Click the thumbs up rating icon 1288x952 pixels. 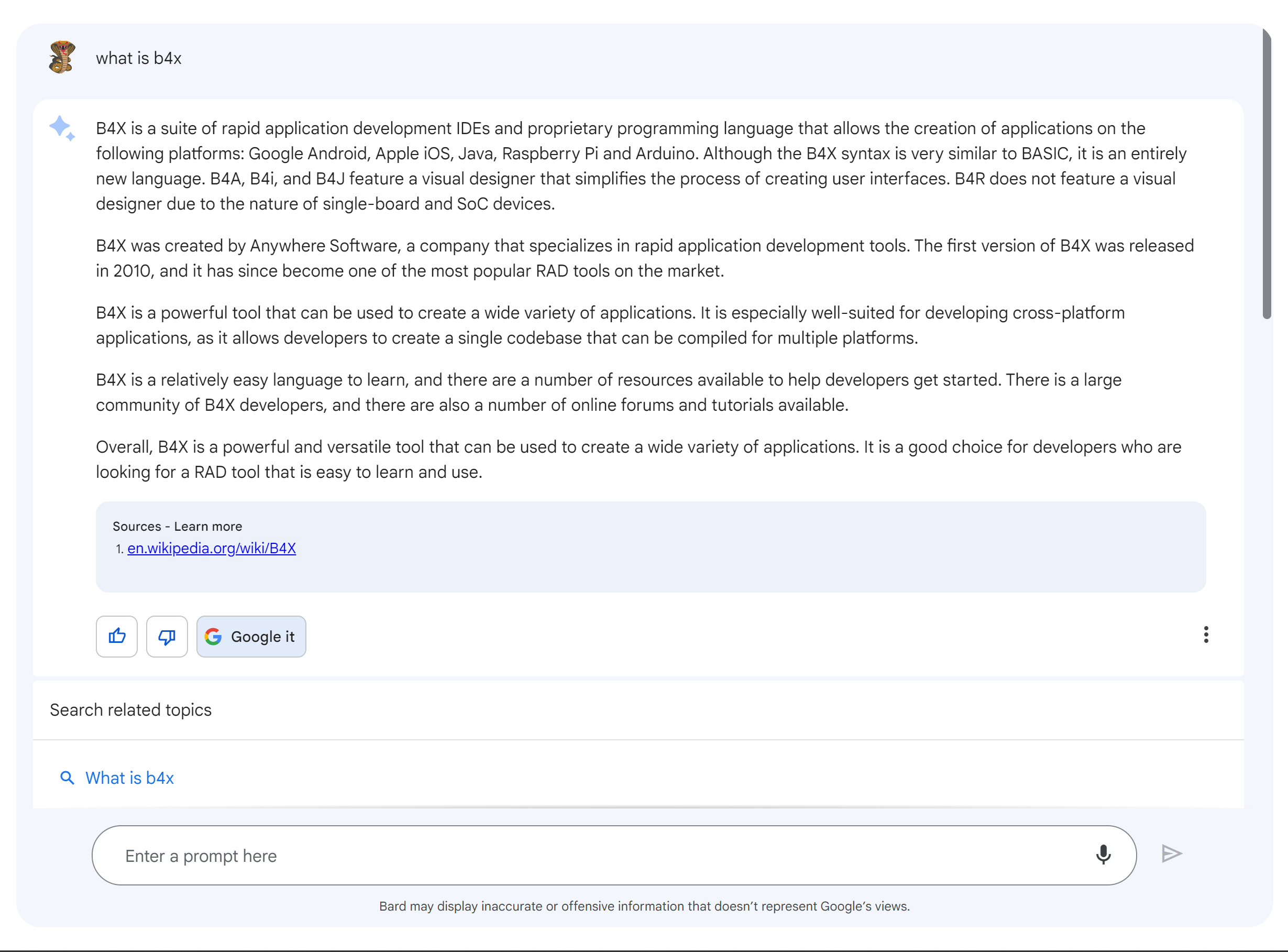(116, 636)
